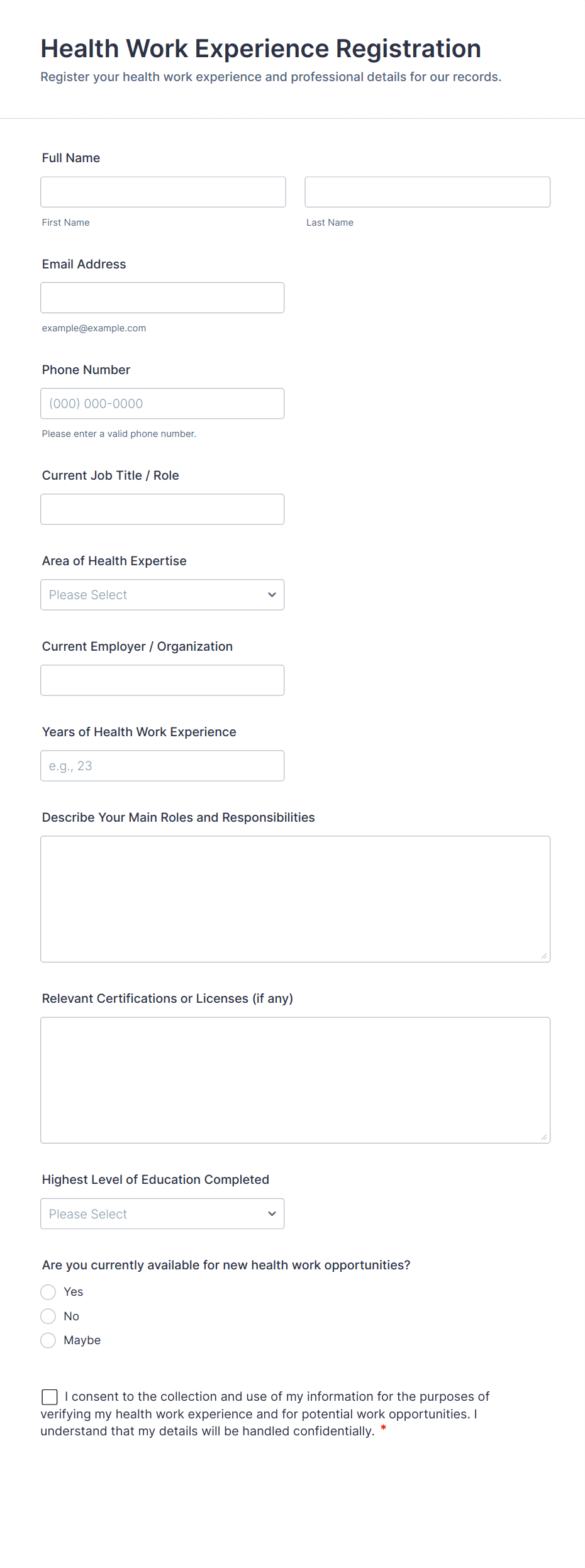
Task: Focus the Email Address text box
Action: click(x=162, y=297)
